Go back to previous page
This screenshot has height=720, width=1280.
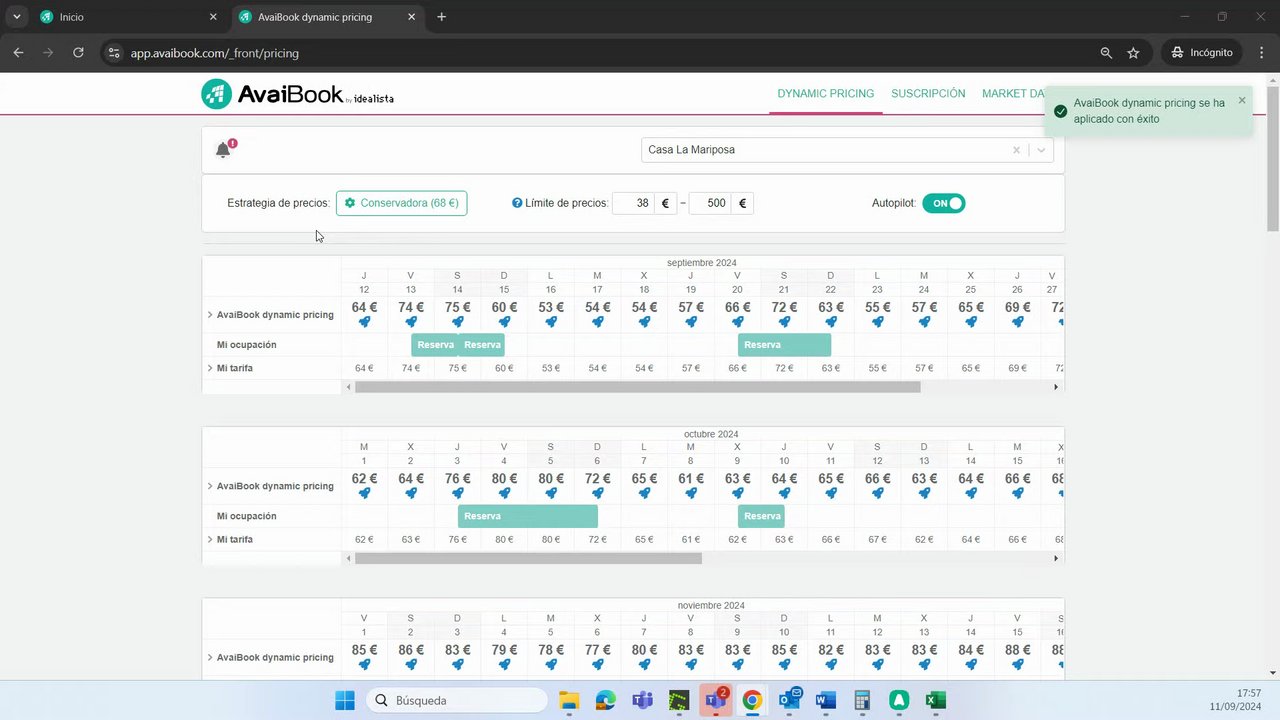(18, 52)
